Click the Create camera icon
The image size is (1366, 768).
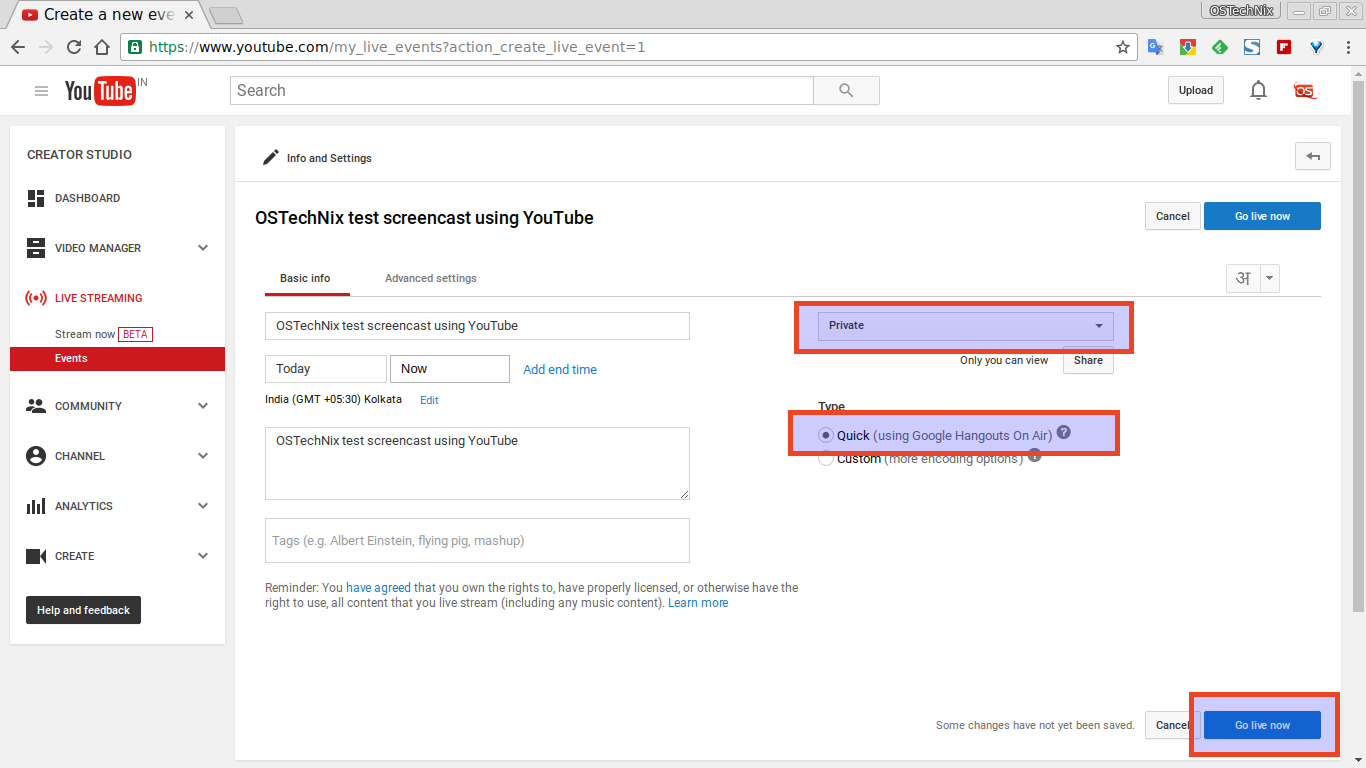point(36,556)
